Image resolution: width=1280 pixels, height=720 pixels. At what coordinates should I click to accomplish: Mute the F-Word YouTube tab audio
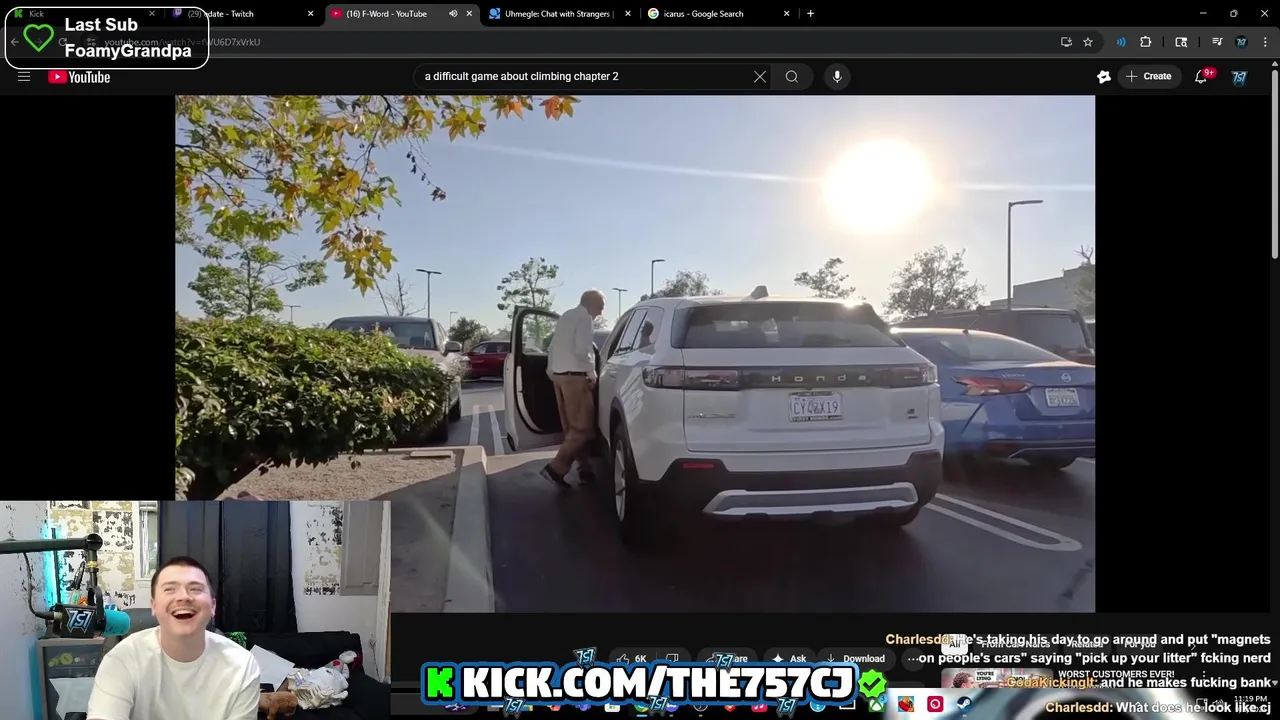click(x=453, y=13)
